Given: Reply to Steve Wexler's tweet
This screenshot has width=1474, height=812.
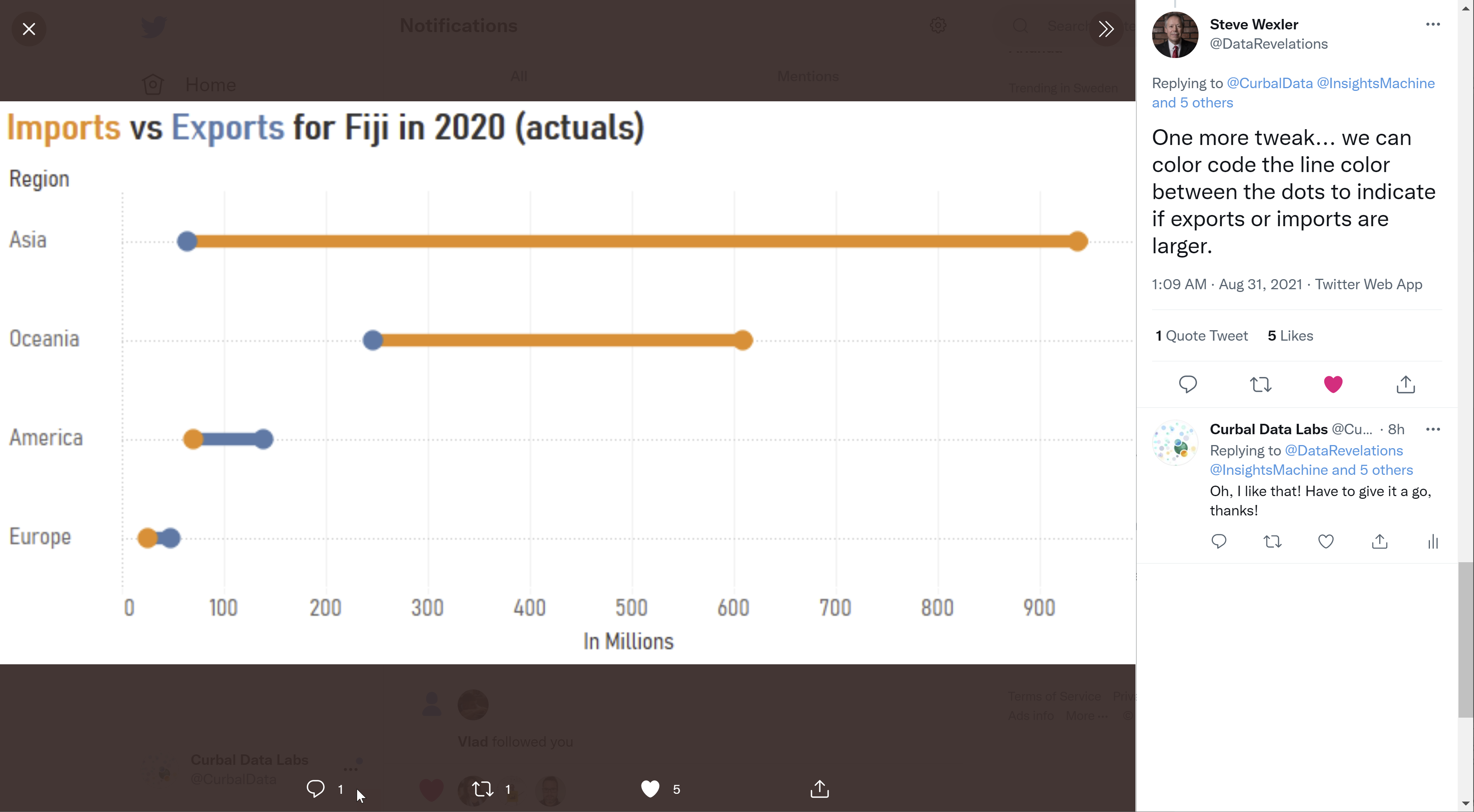Looking at the screenshot, I should [x=1188, y=384].
